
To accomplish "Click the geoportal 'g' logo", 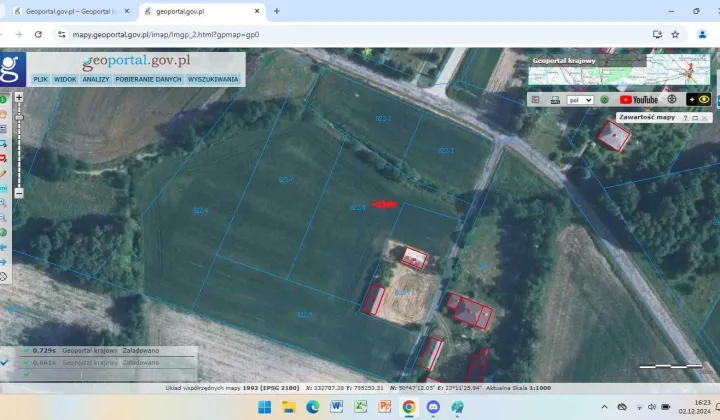I will [11, 69].
